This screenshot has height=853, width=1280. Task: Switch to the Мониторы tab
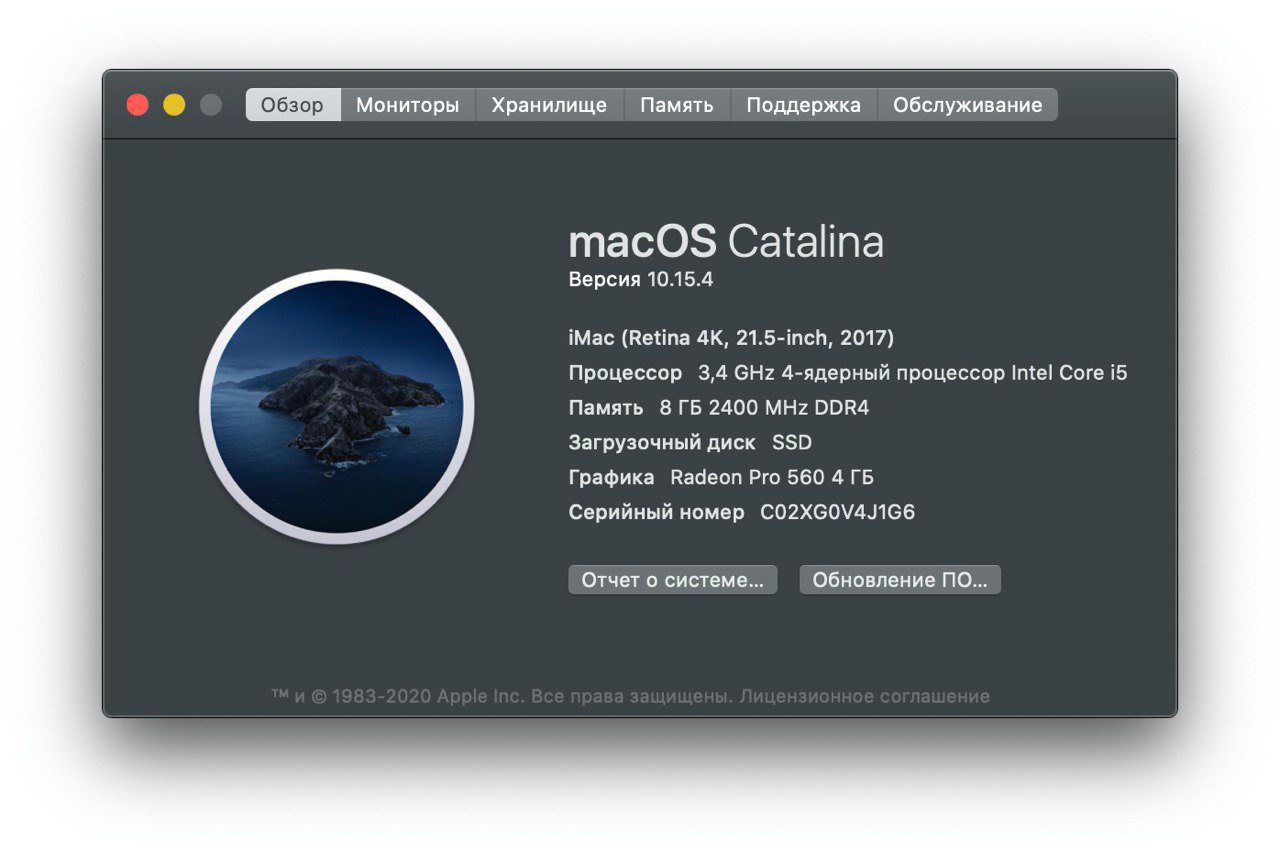(408, 105)
